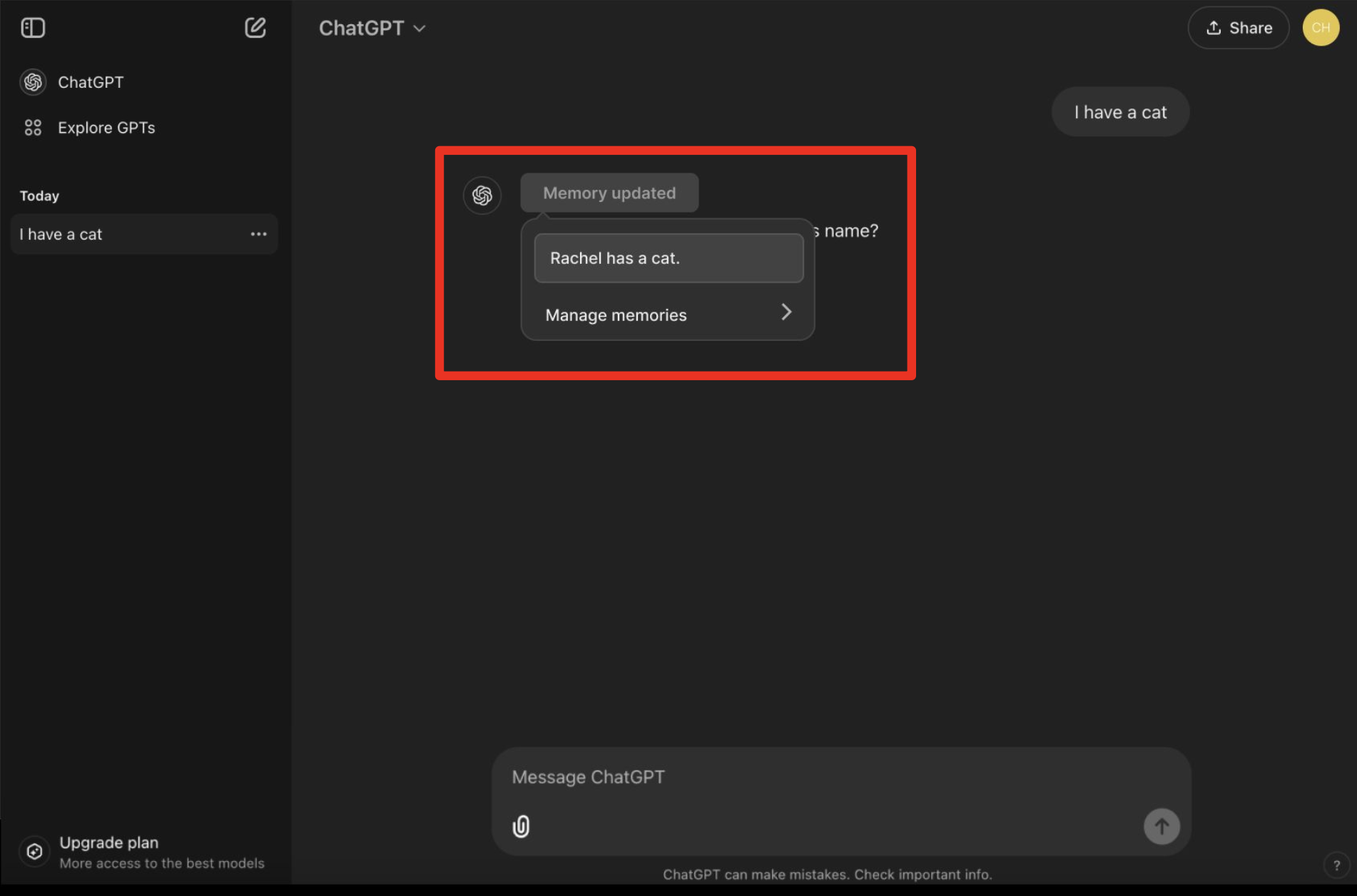Click the ChatGPT logo in the sidebar

33,82
